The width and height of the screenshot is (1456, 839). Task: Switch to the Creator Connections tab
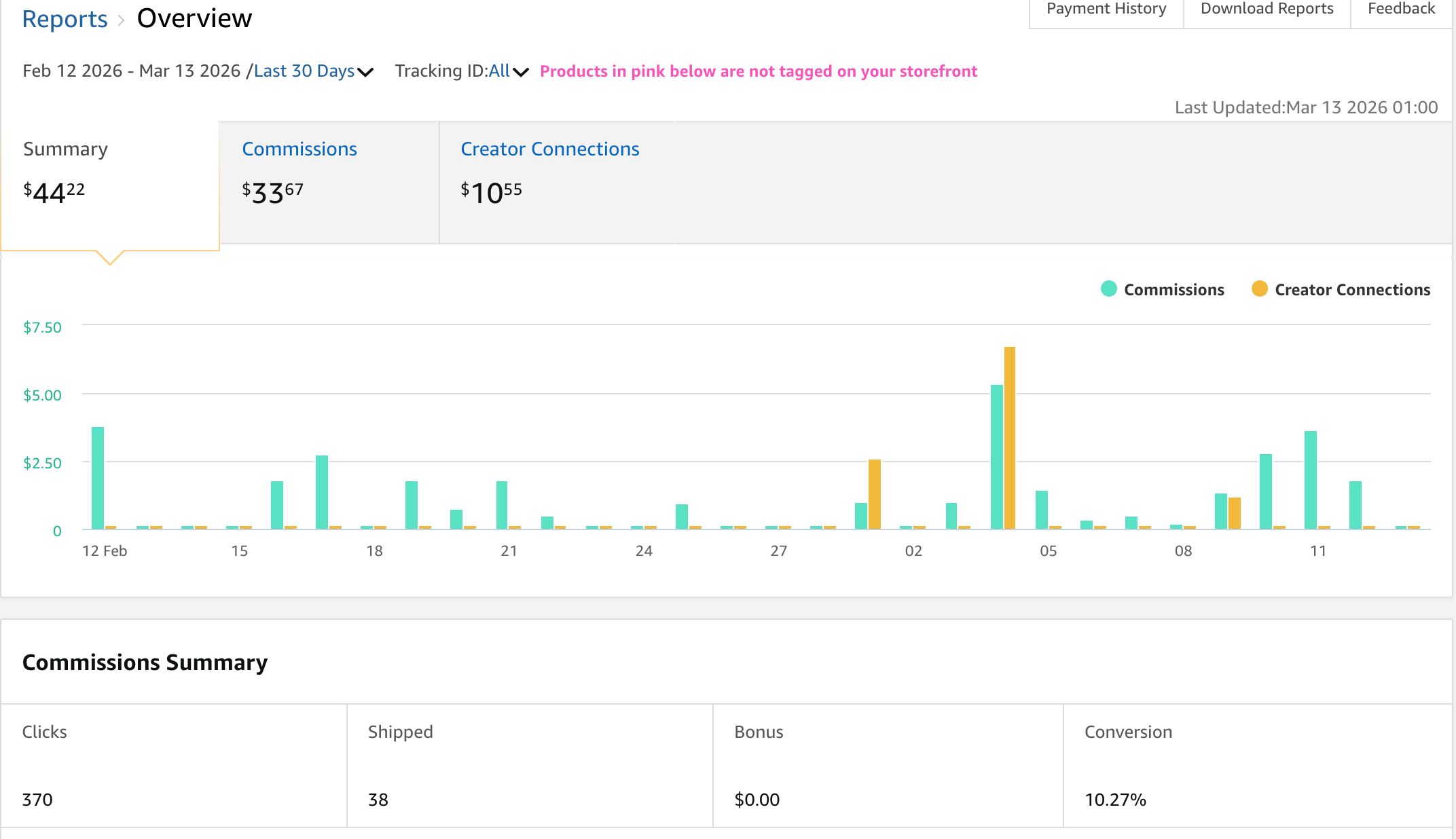click(x=549, y=149)
